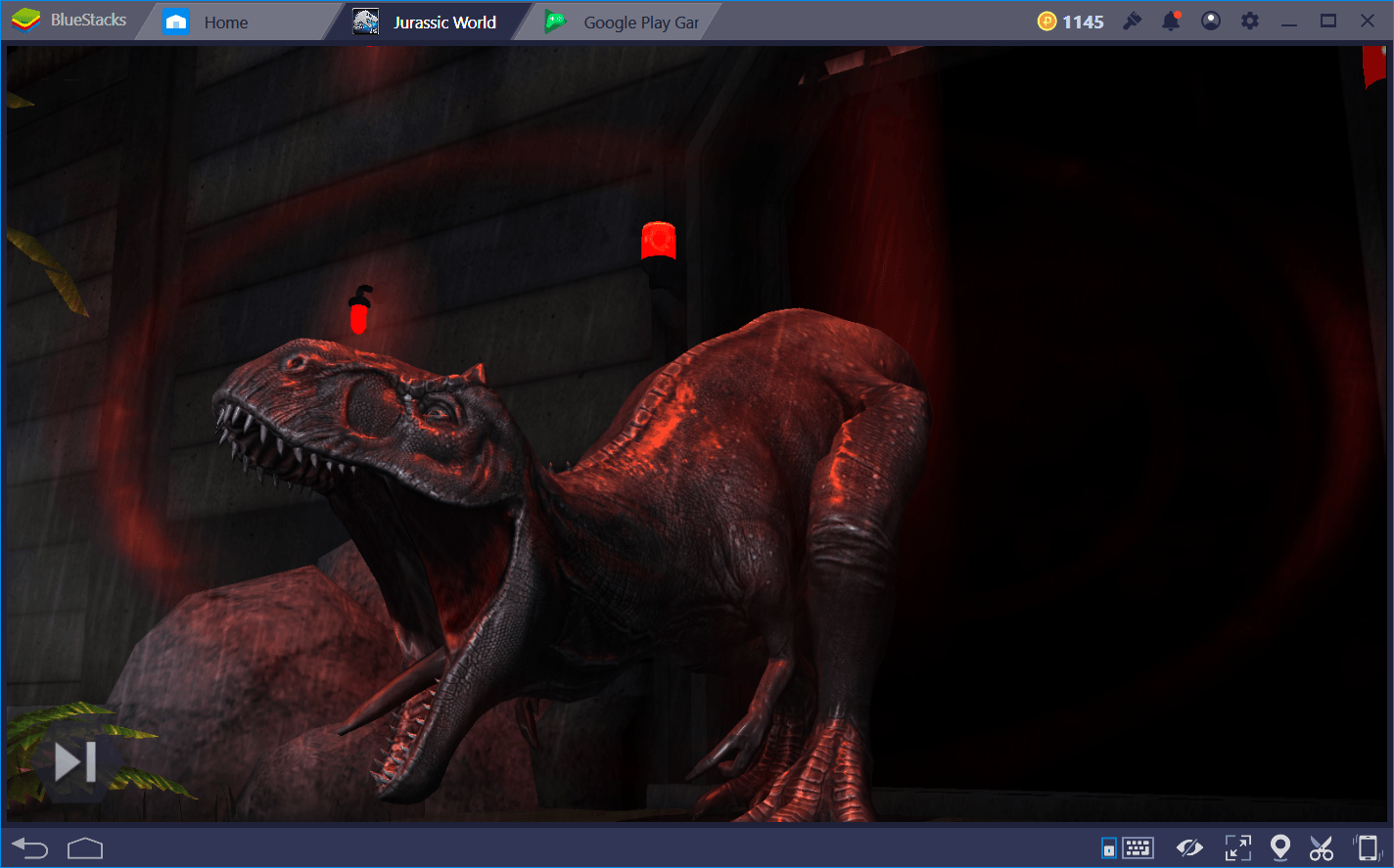Click the Android home button
This screenshot has width=1394, height=868.
(85, 847)
